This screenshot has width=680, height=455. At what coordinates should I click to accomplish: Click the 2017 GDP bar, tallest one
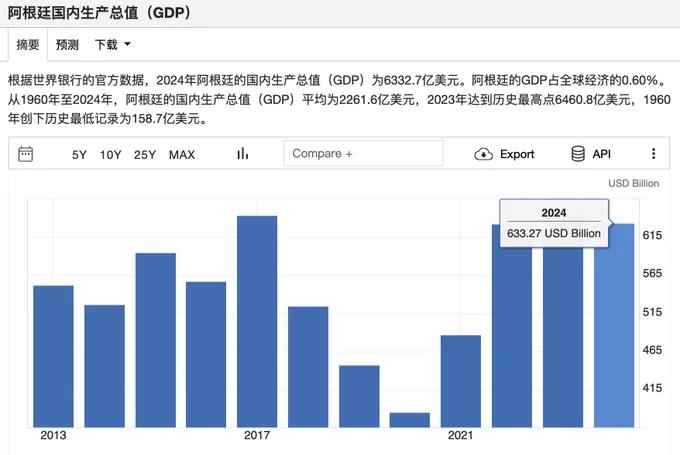coord(257,321)
